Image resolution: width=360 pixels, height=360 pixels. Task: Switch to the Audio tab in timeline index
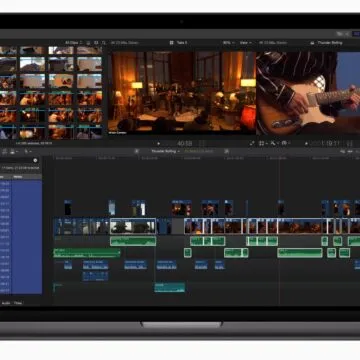[x=6, y=303]
